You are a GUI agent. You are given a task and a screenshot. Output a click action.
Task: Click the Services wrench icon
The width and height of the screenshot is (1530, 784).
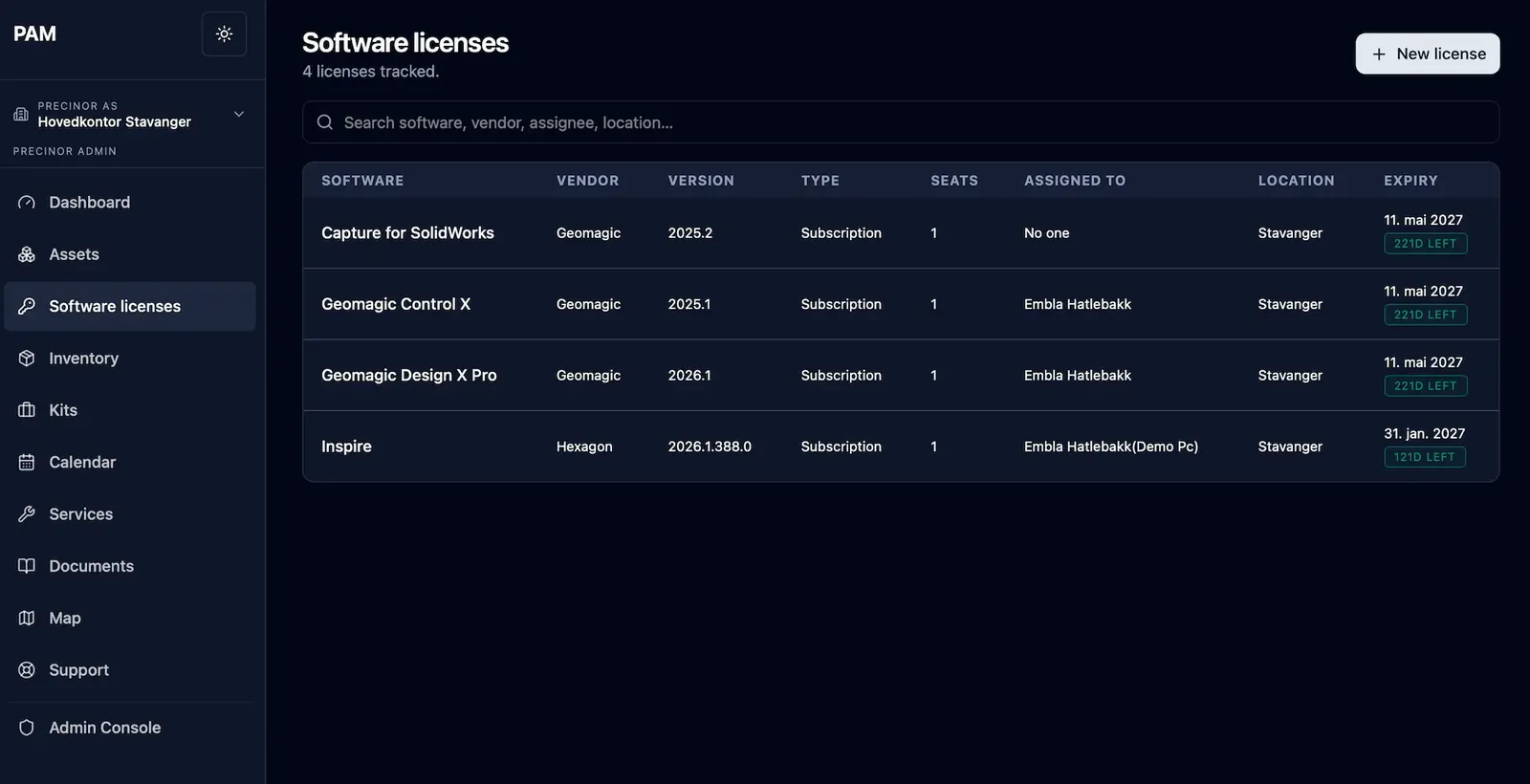pos(27,514)
